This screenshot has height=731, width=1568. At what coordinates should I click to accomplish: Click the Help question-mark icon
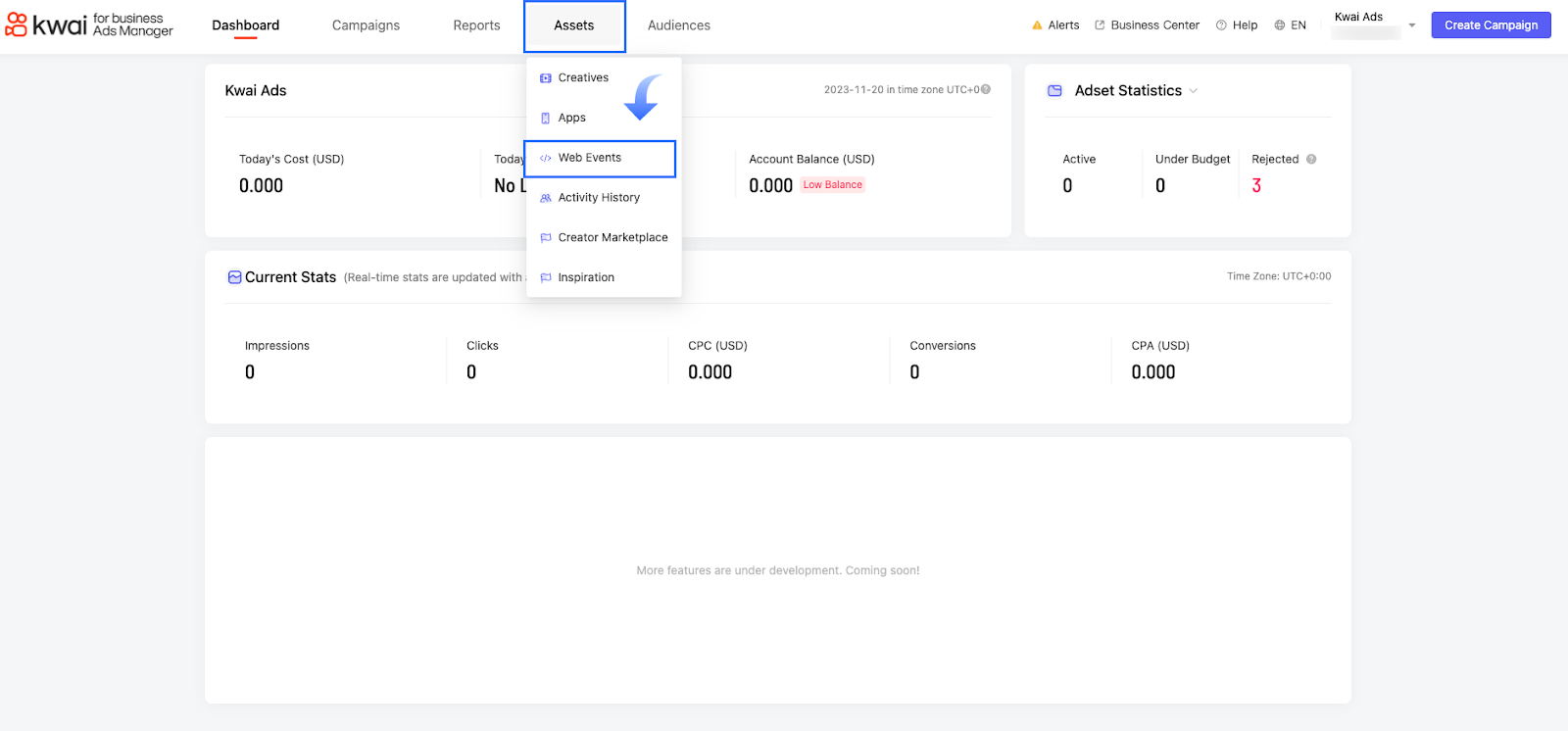point(1221,25)
